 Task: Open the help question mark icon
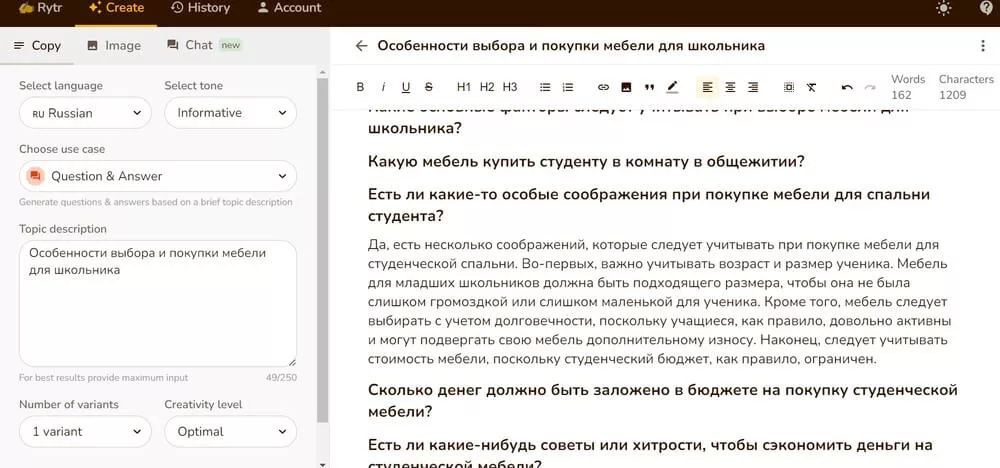pyautogui.click(x=987, y=8)
